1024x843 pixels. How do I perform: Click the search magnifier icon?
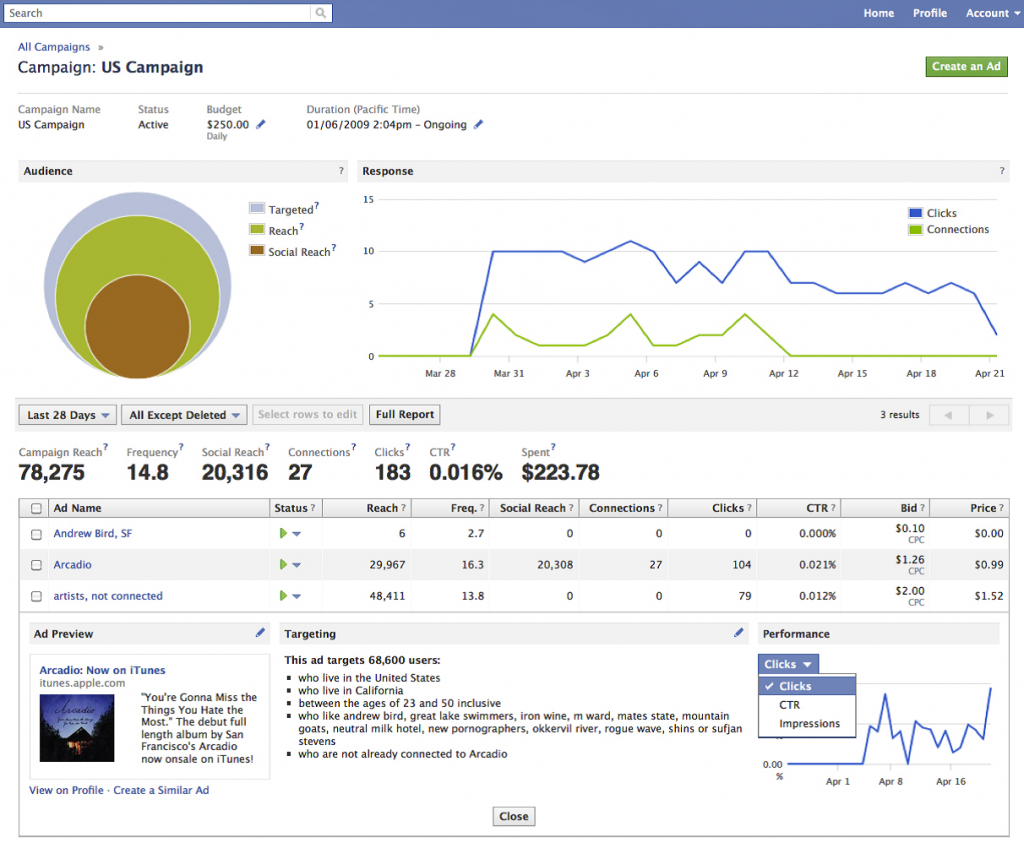[320, 13]
